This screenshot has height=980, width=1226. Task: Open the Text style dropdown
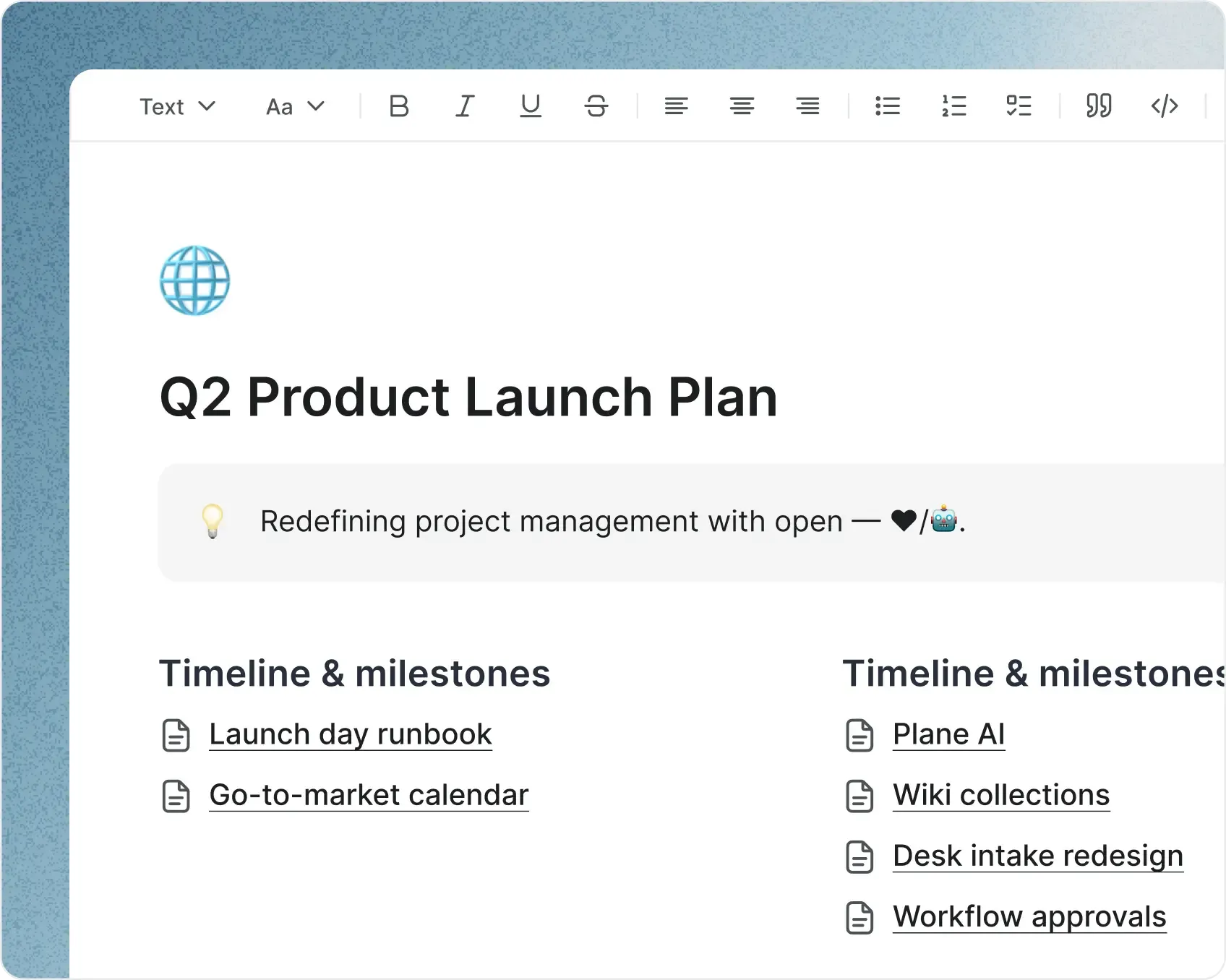point(177,106)
